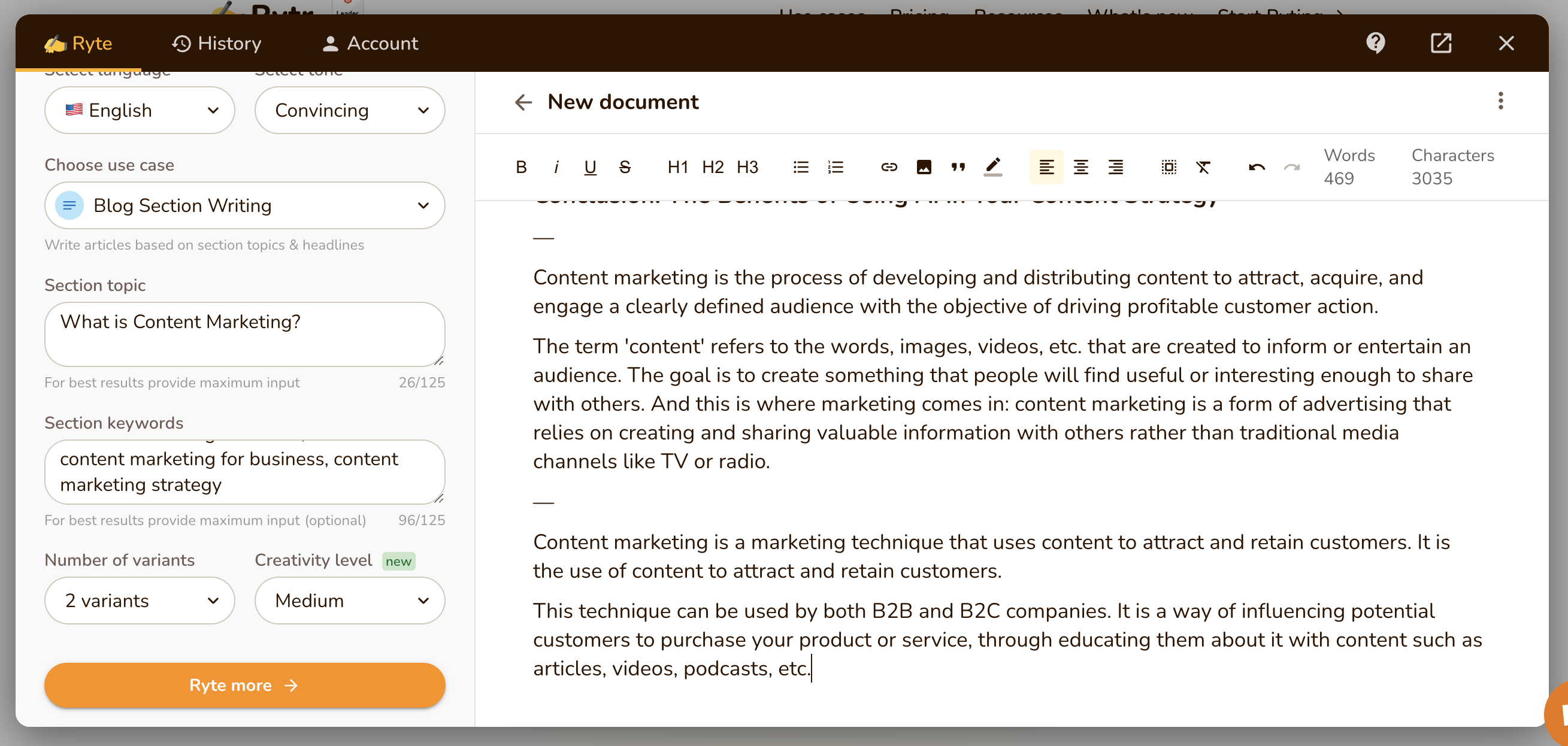The image size is (1568, 746).
Task: Click the Characters count 3035
Action: coord(1452,166)
